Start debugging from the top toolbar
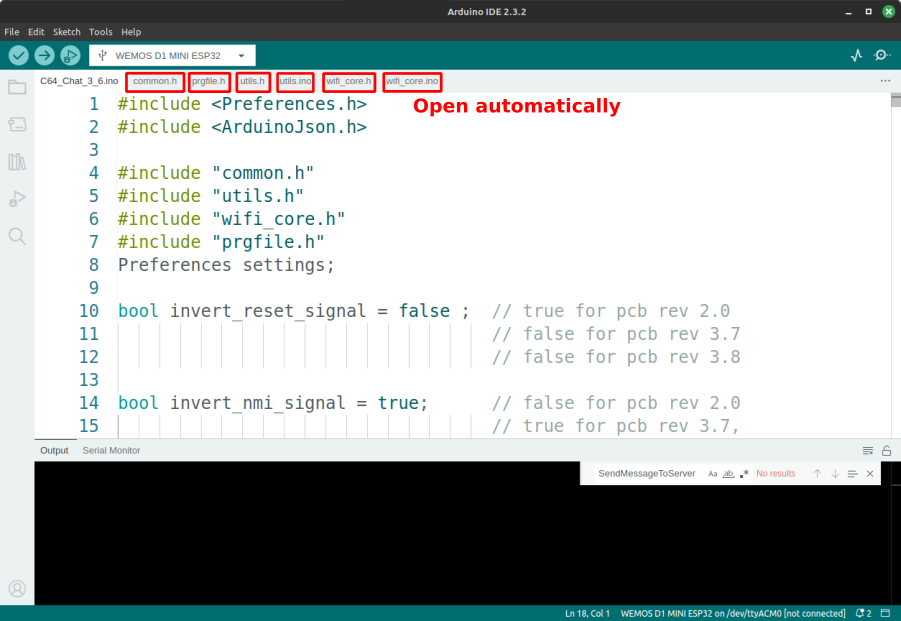Image resolution: width=901 pixels, height=621 pixels. pyautogui.click(x=70, y=55)
